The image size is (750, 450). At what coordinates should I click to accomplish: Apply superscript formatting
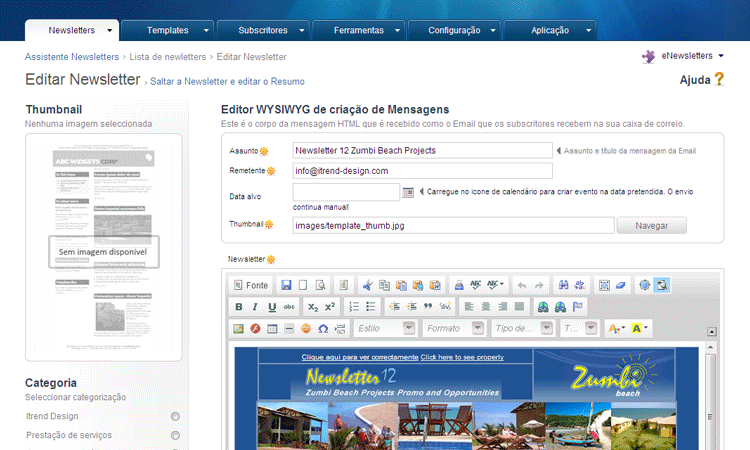point(330,307)
